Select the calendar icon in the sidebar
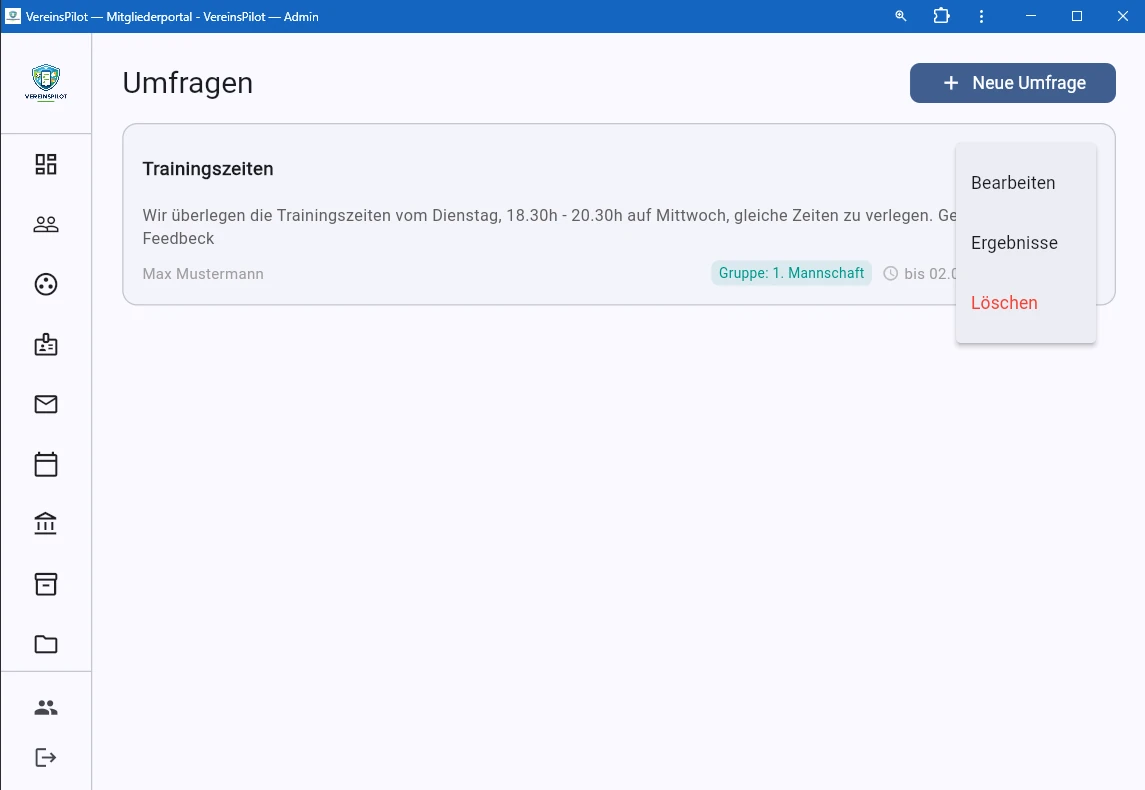The image size is (1145, 790). pyautogui.click(x=45, y=464)
